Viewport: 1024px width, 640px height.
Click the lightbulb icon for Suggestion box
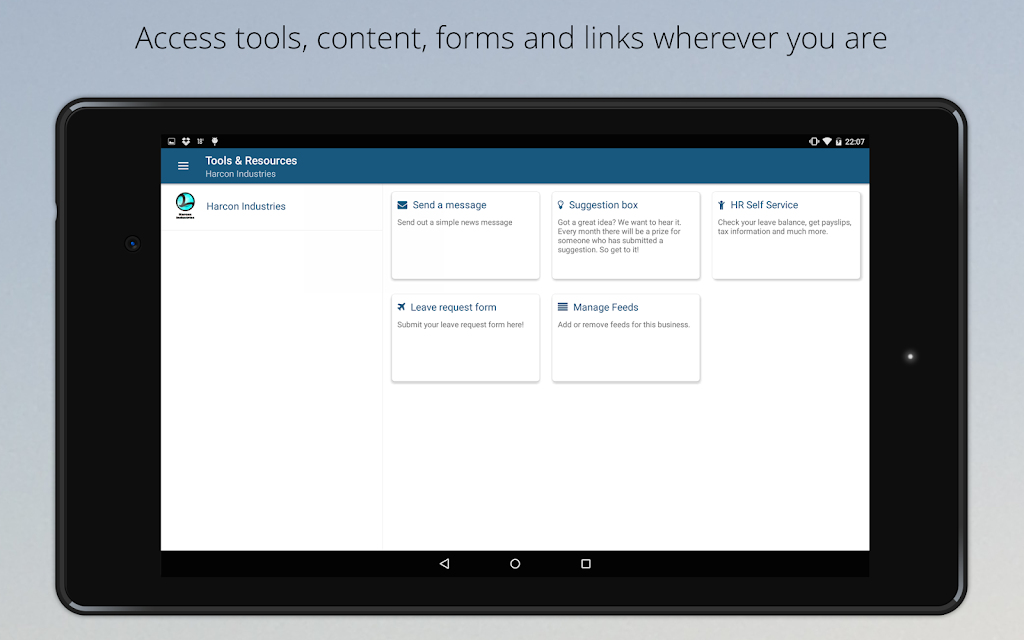561,205
